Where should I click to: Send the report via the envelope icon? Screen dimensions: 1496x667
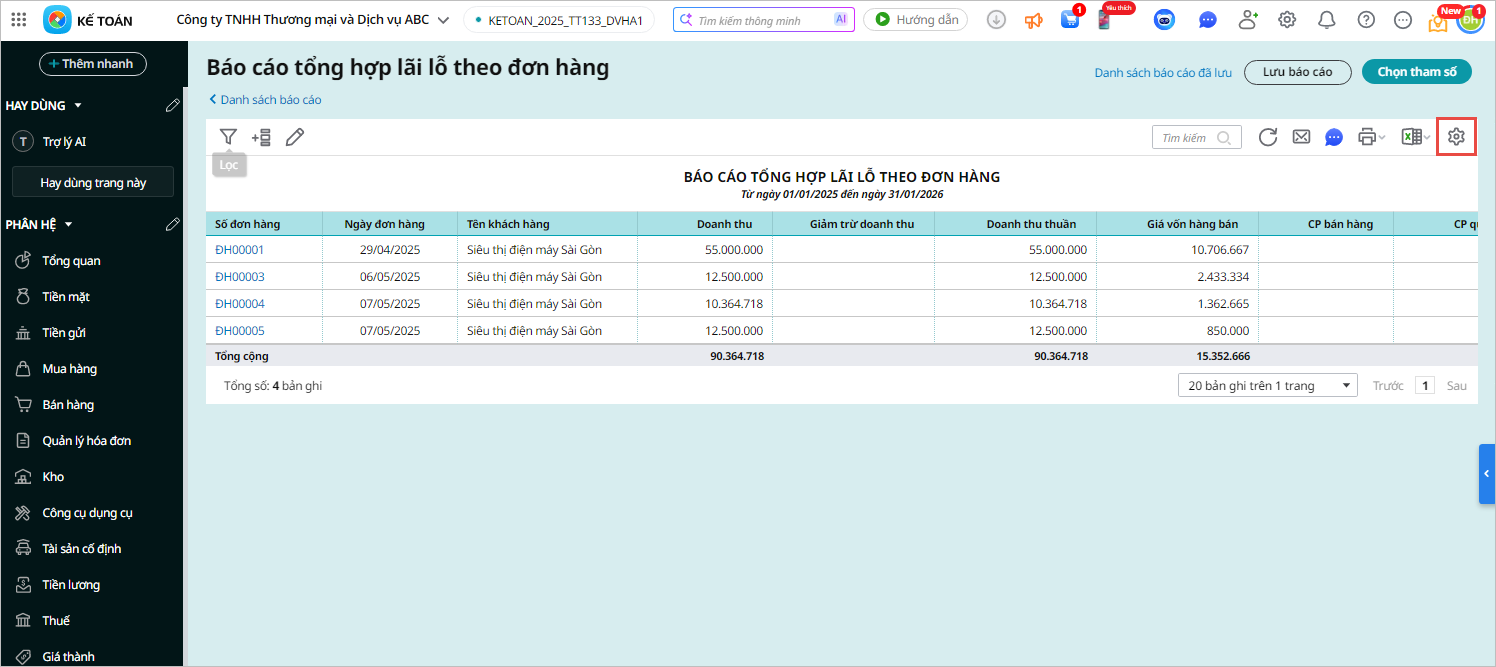1301,138
